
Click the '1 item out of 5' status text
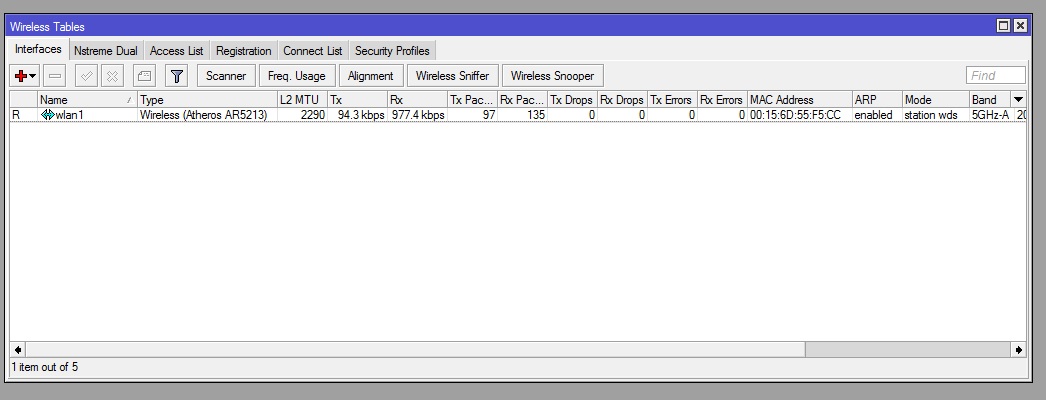[x=44, y=367]
